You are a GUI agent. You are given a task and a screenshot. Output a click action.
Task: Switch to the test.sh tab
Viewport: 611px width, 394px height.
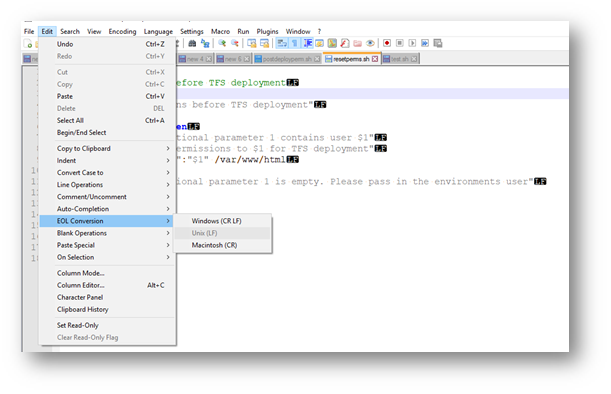point(400,59)
